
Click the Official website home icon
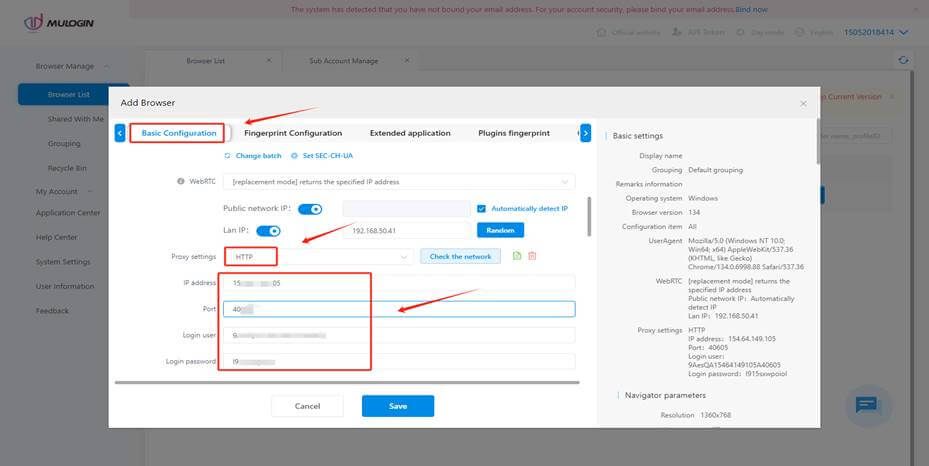[x=601, y=32]
